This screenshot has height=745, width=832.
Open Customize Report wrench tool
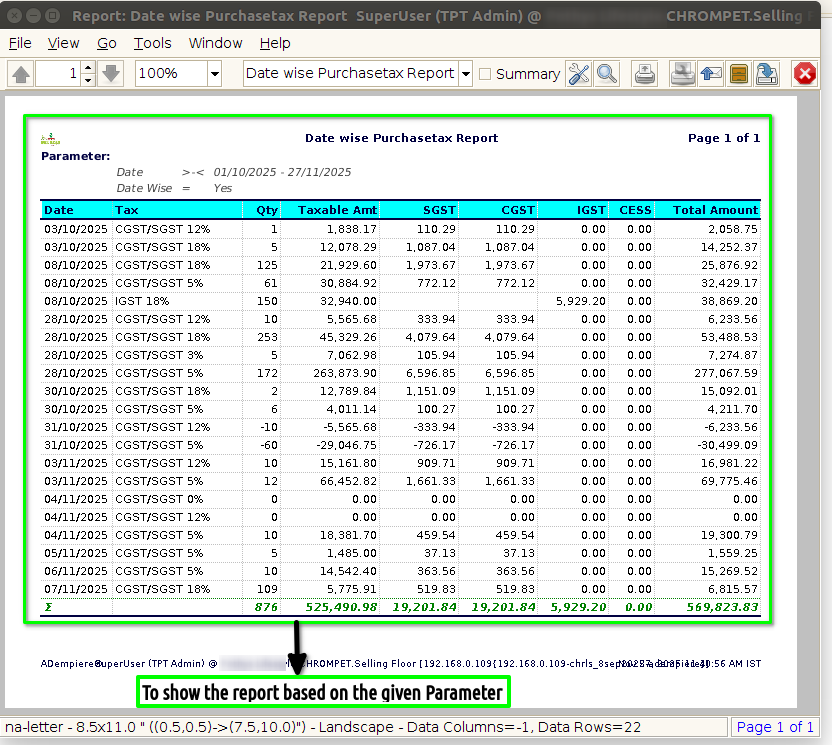click(578, 74)
